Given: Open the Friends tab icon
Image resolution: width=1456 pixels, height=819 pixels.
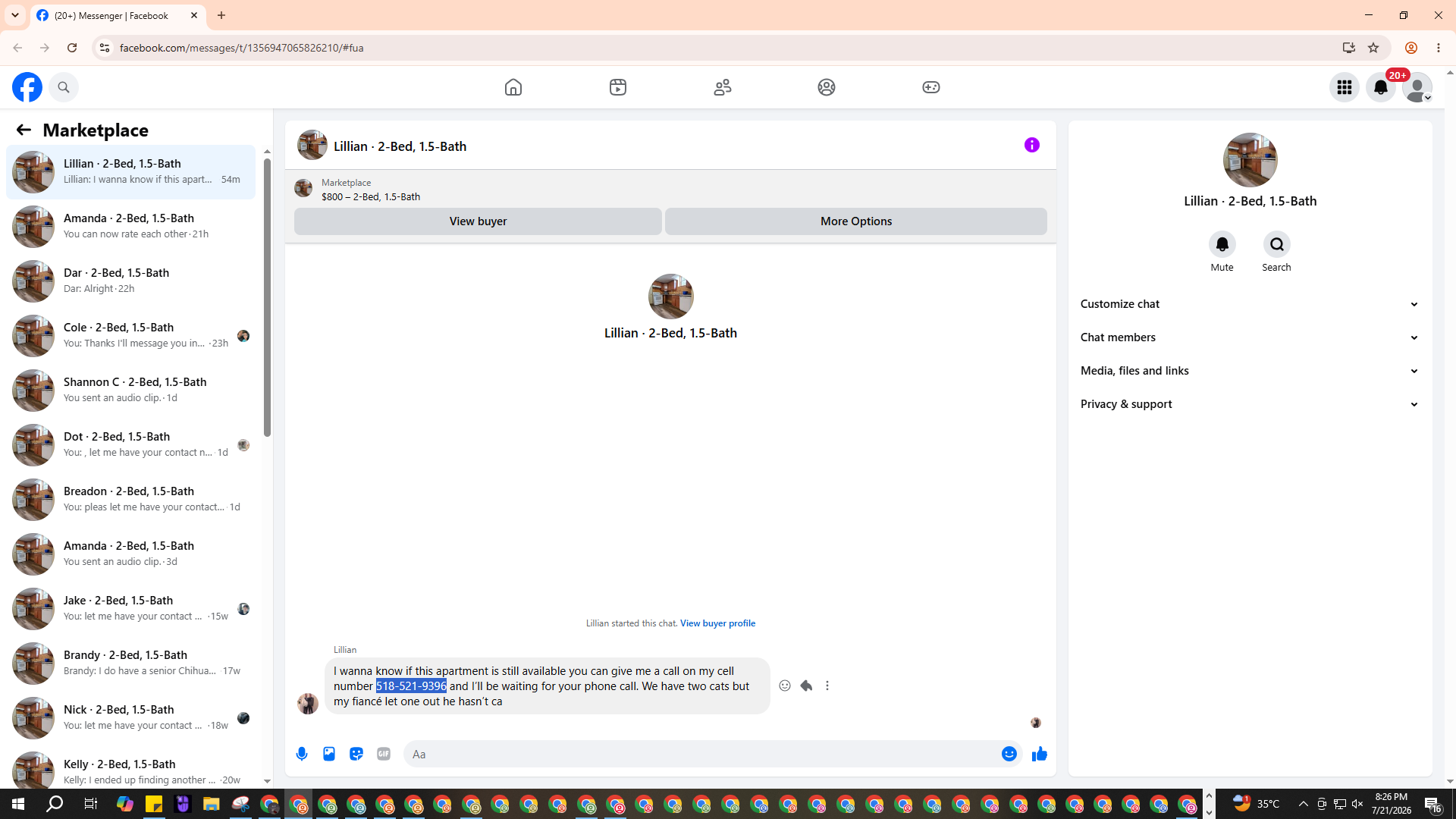Looking at the screenshot, I should pos(723,87).
